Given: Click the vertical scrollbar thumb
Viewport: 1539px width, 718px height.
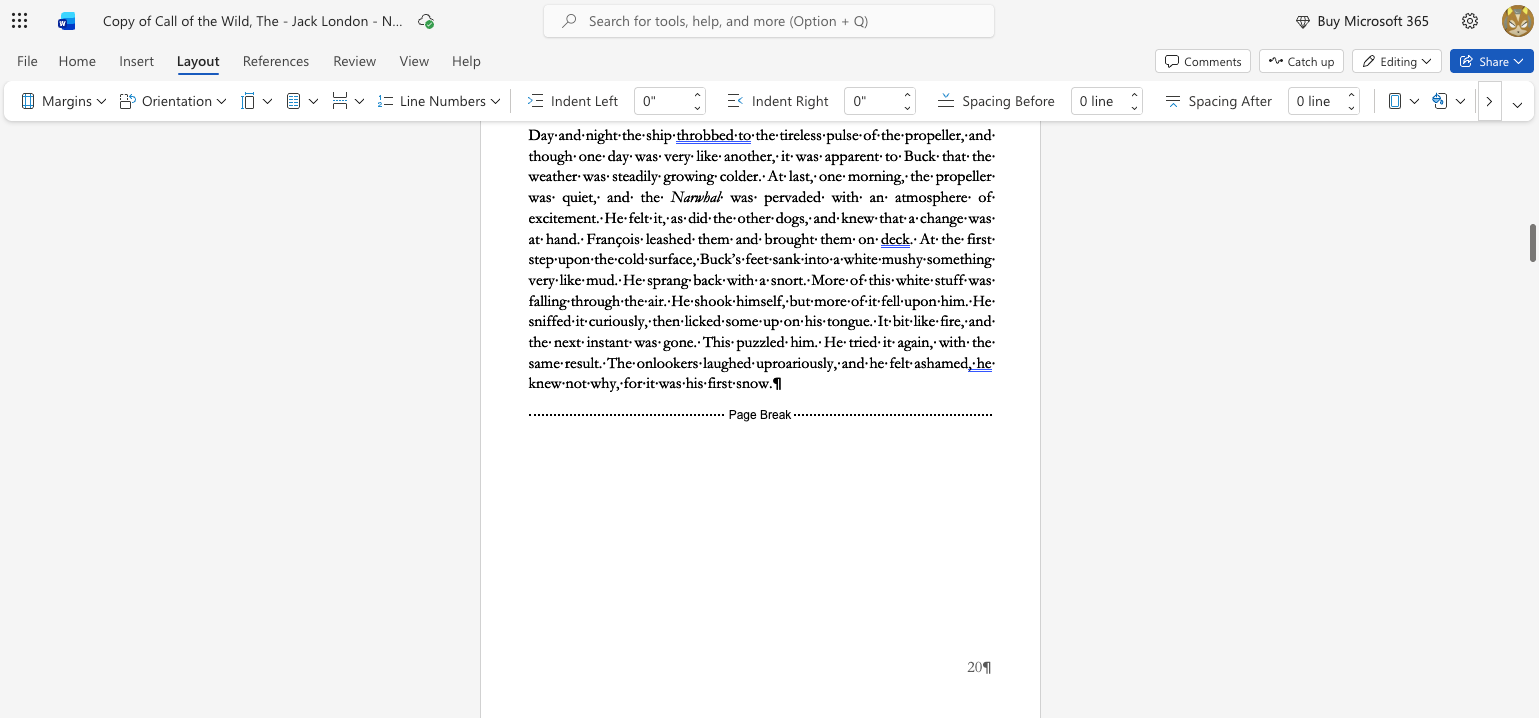Looking at the screenshot, I should [1532, 243].
